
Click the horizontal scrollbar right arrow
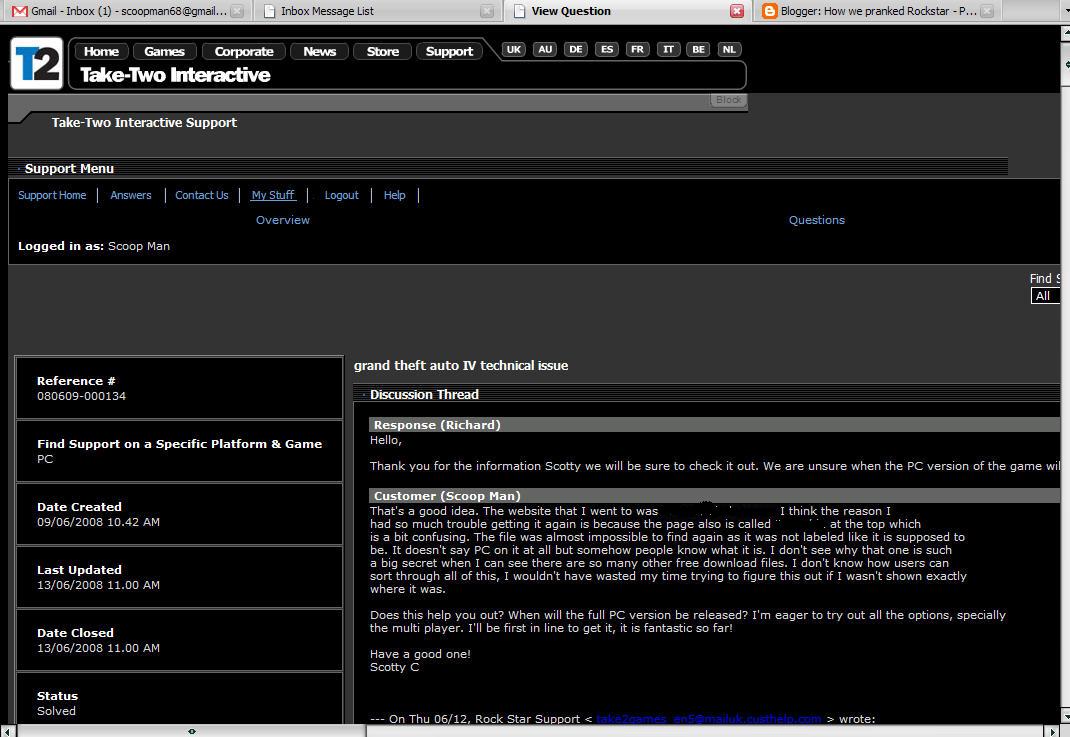tap(1052, 731)
